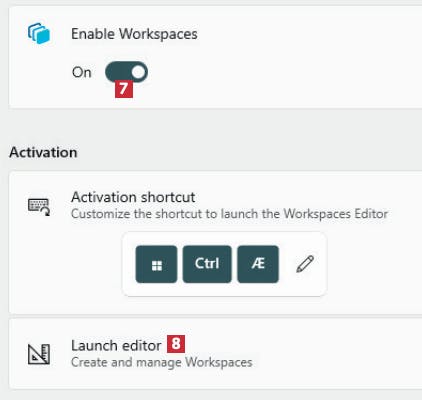Click the Windows logo key in shortcut
The image size is (422, 400).
point(156,264)
